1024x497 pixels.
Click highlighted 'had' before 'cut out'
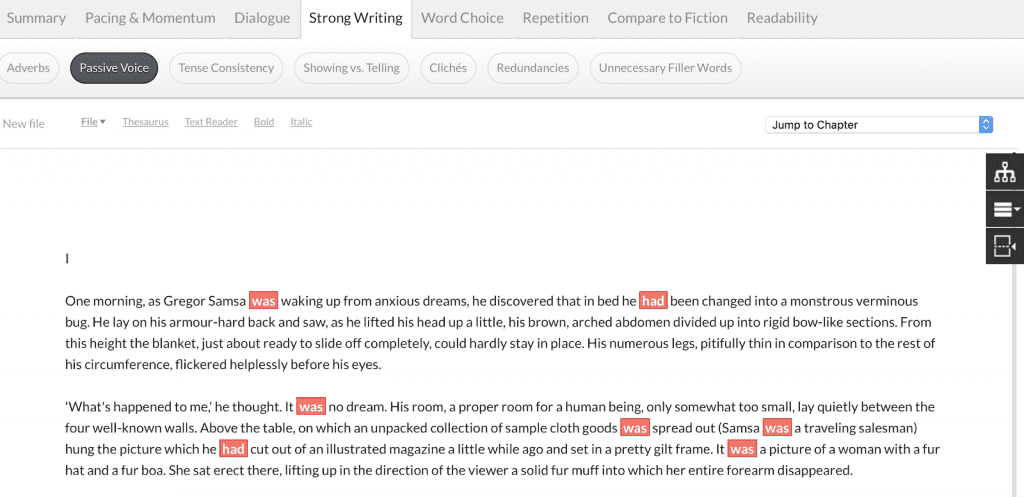tap(233, 450)
